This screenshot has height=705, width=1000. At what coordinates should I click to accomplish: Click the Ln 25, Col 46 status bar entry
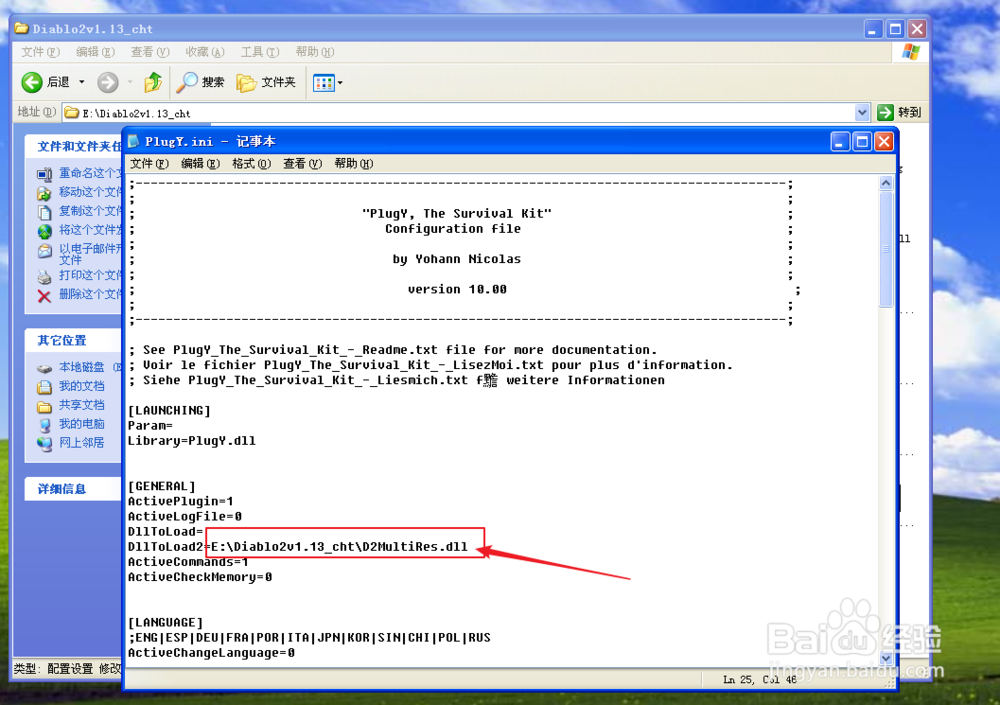(760, 679)
